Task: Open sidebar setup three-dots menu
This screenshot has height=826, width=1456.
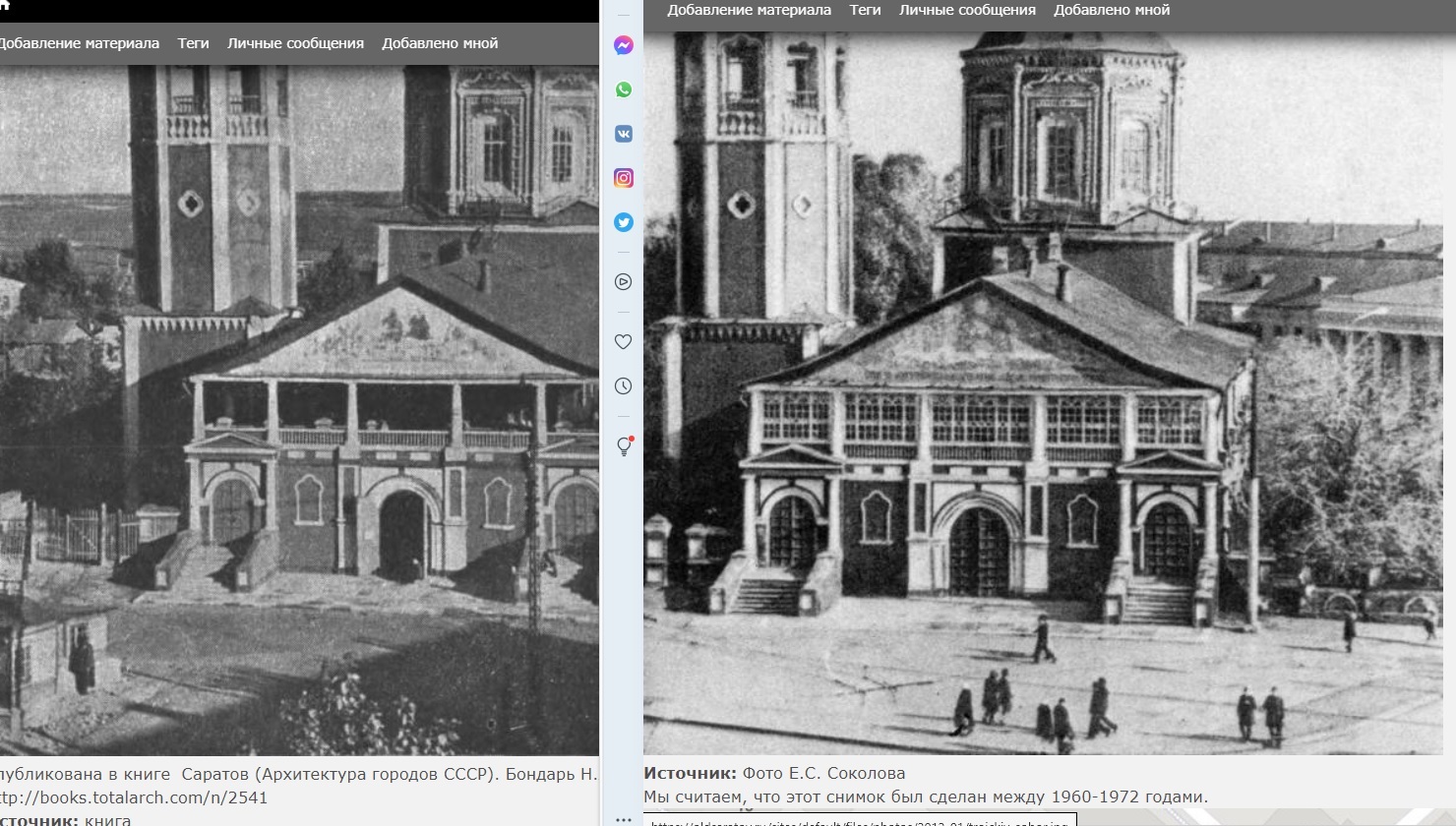Action: pyautogui.click(x=623, y=819)
